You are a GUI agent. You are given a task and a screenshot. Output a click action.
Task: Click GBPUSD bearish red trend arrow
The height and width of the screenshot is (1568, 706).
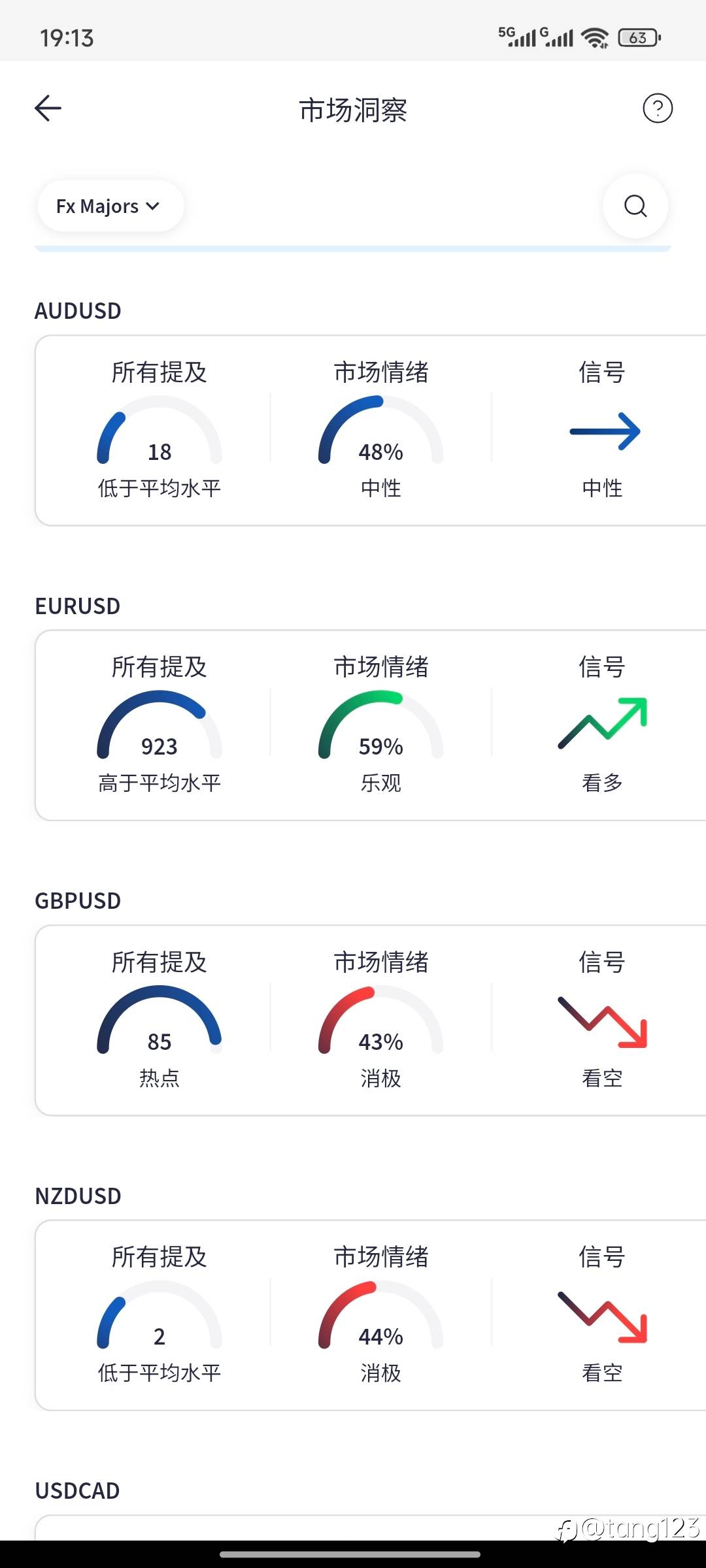603,1022
